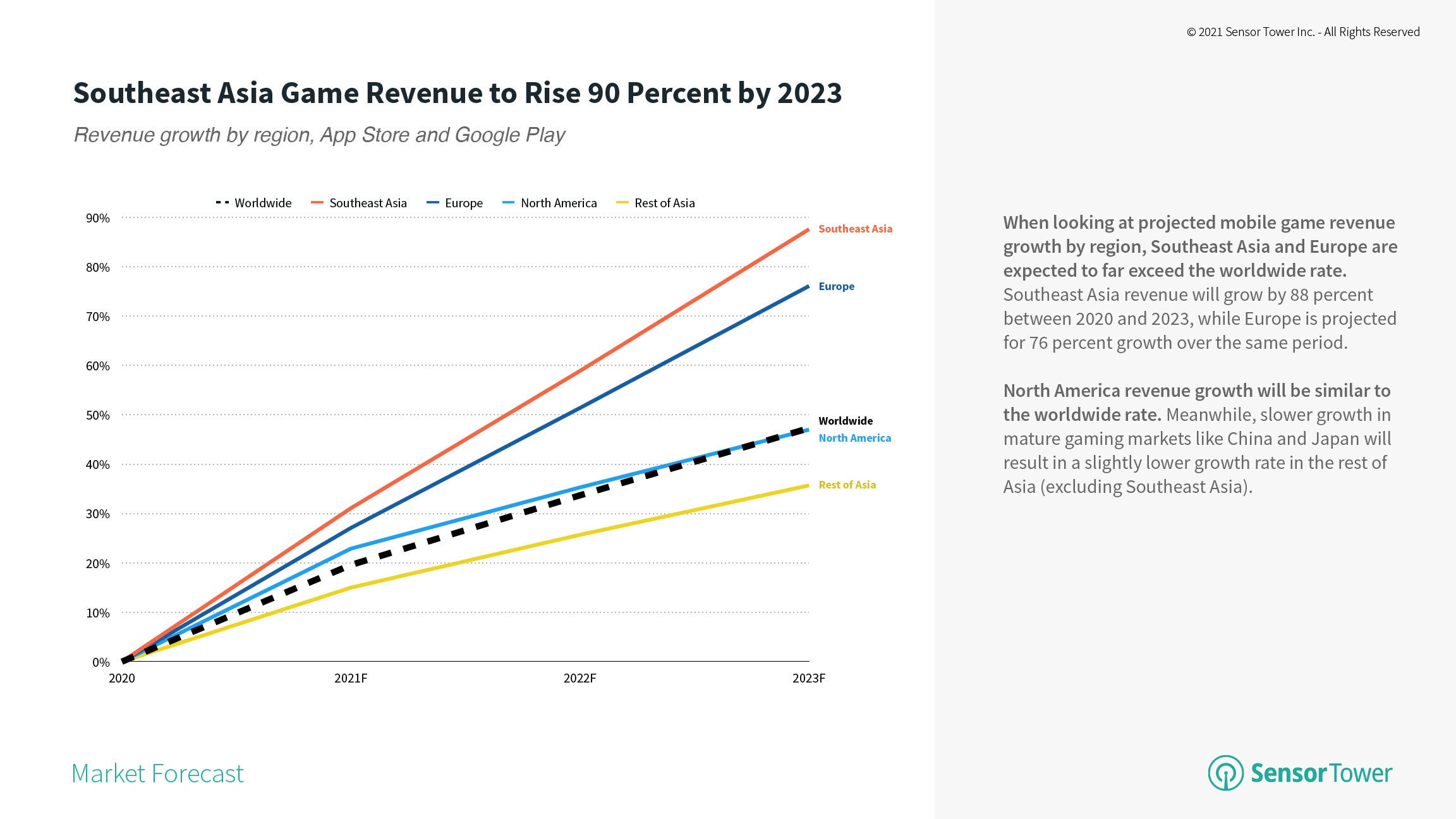Screen dimensions: 1456x819
Task: Click the Sensor Tower logo icon
Action: click(1225, 773)
